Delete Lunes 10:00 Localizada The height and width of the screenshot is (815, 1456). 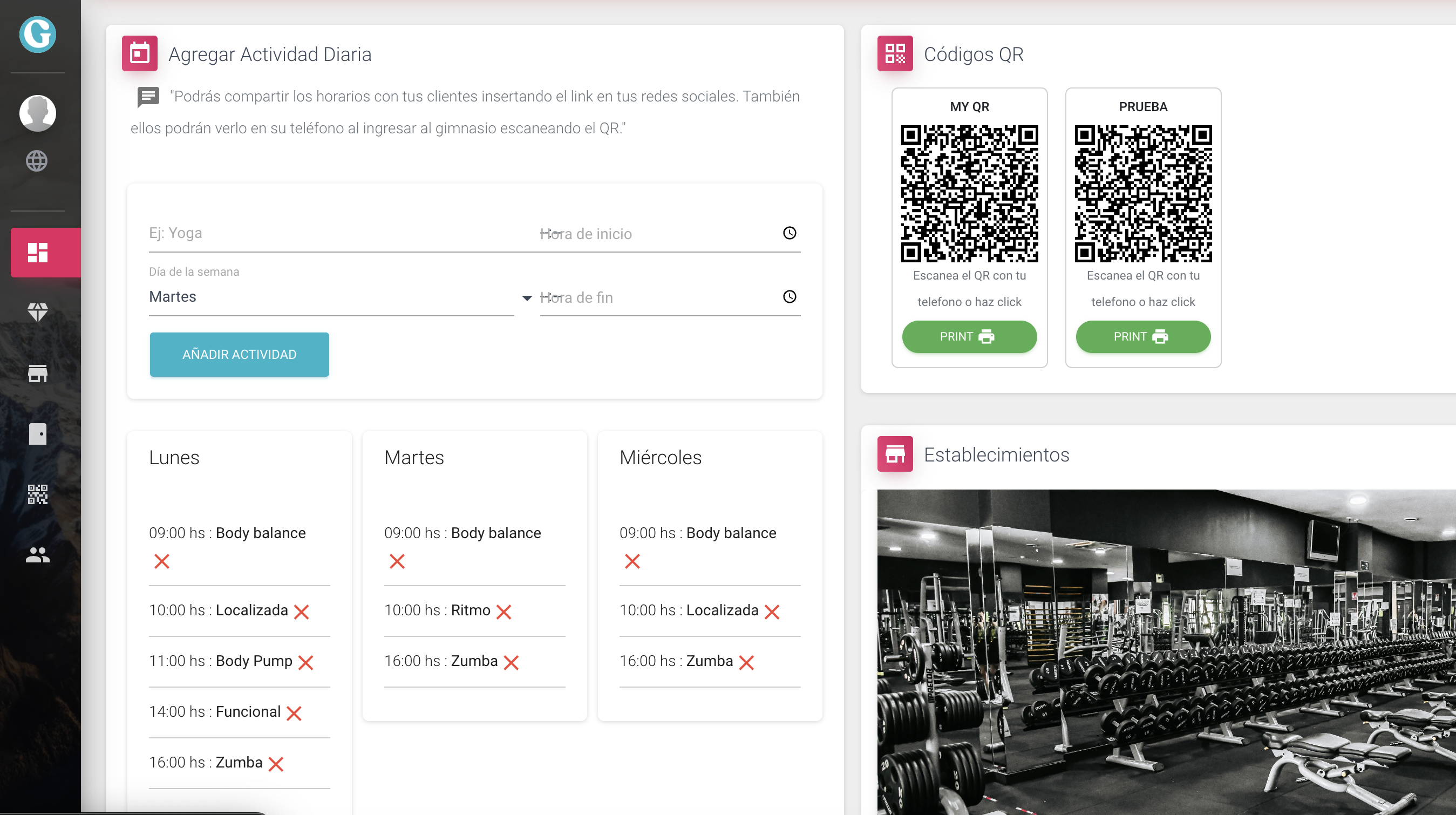pyautogui.click(x=301, y=612)
